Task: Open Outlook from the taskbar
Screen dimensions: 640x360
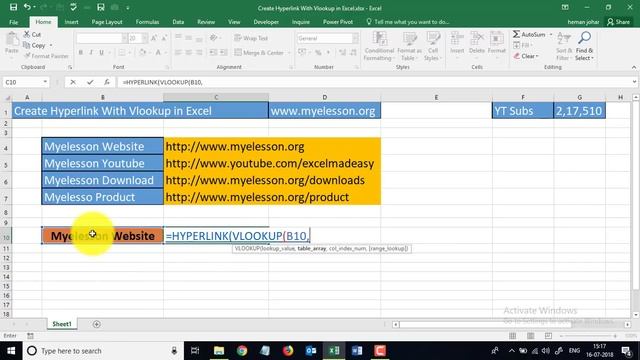Action: pyautogui.click(x=311, y=351)
